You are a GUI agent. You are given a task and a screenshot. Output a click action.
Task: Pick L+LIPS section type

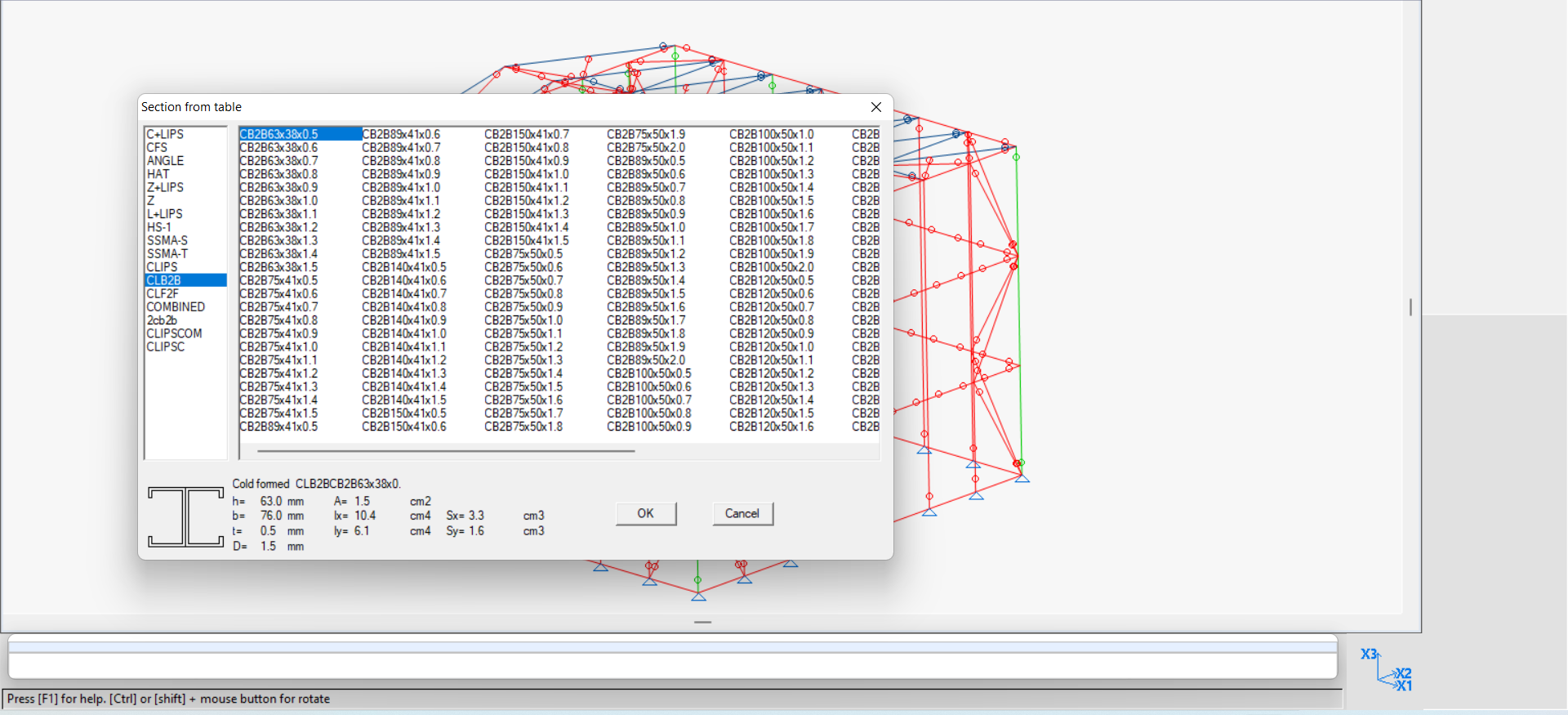pyautogui.click(x=164, y=214)
